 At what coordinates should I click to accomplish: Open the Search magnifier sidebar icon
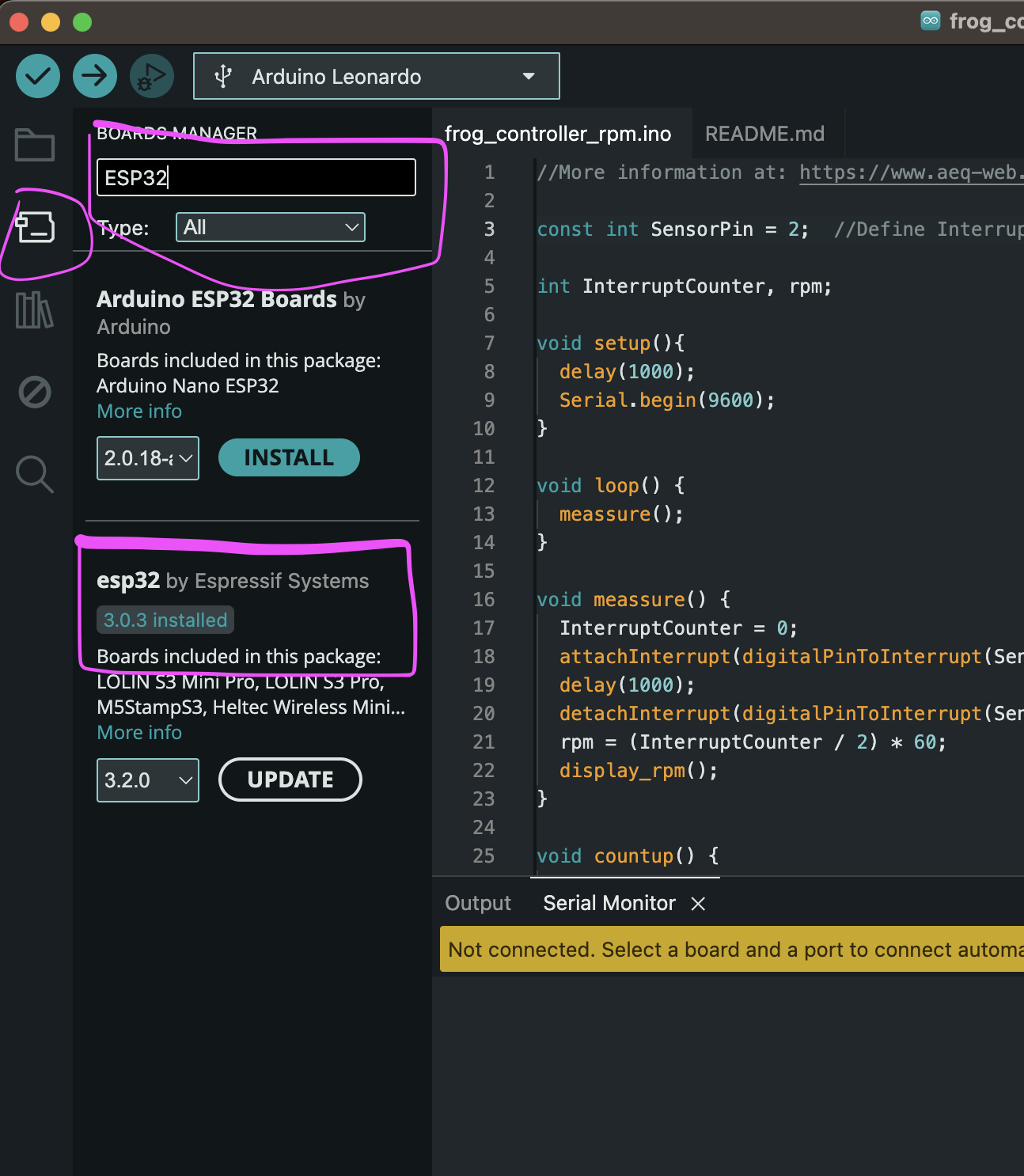coord(35,474)
